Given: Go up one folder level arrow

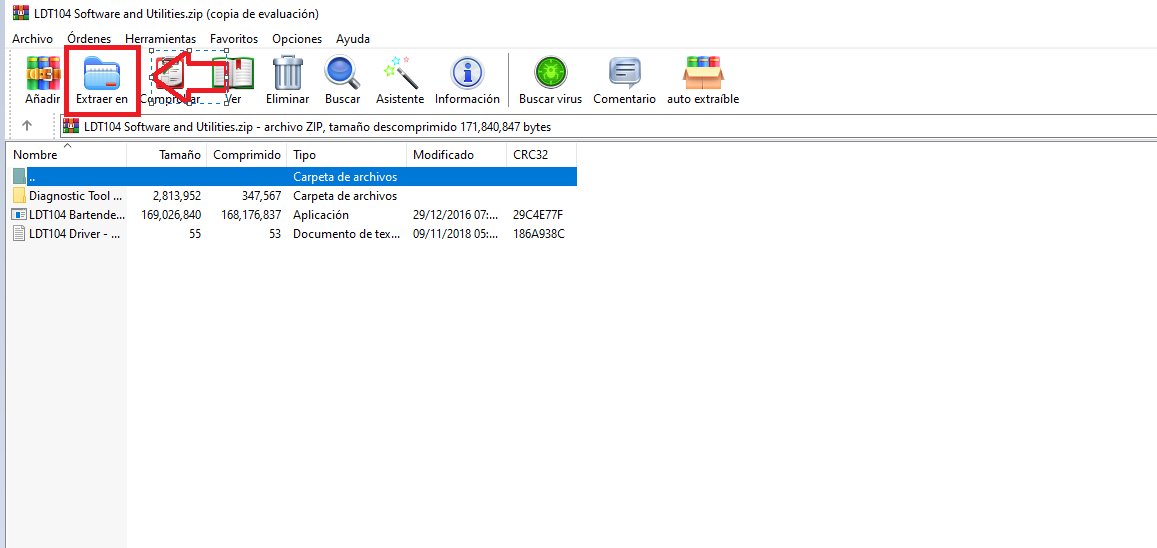Looking at the screenshot, I should click(x=27, y=126).
